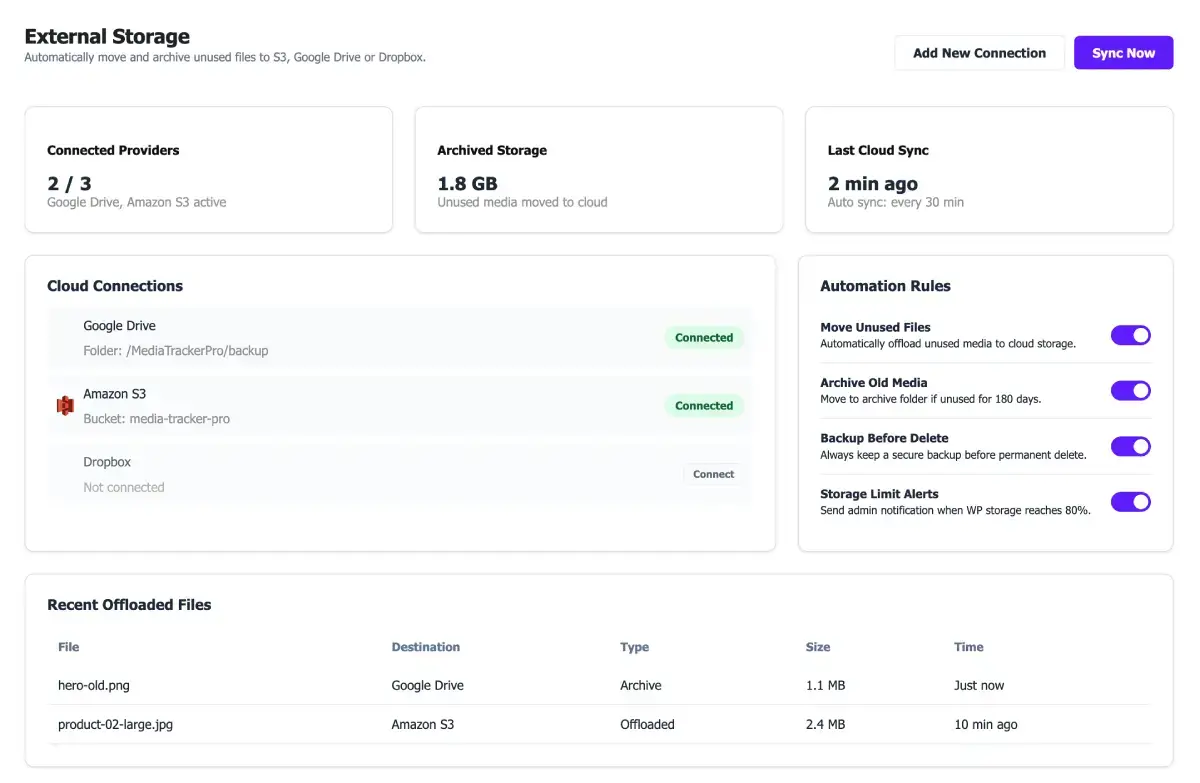Click the Amazon S3 logo icon

coord(65,405)
